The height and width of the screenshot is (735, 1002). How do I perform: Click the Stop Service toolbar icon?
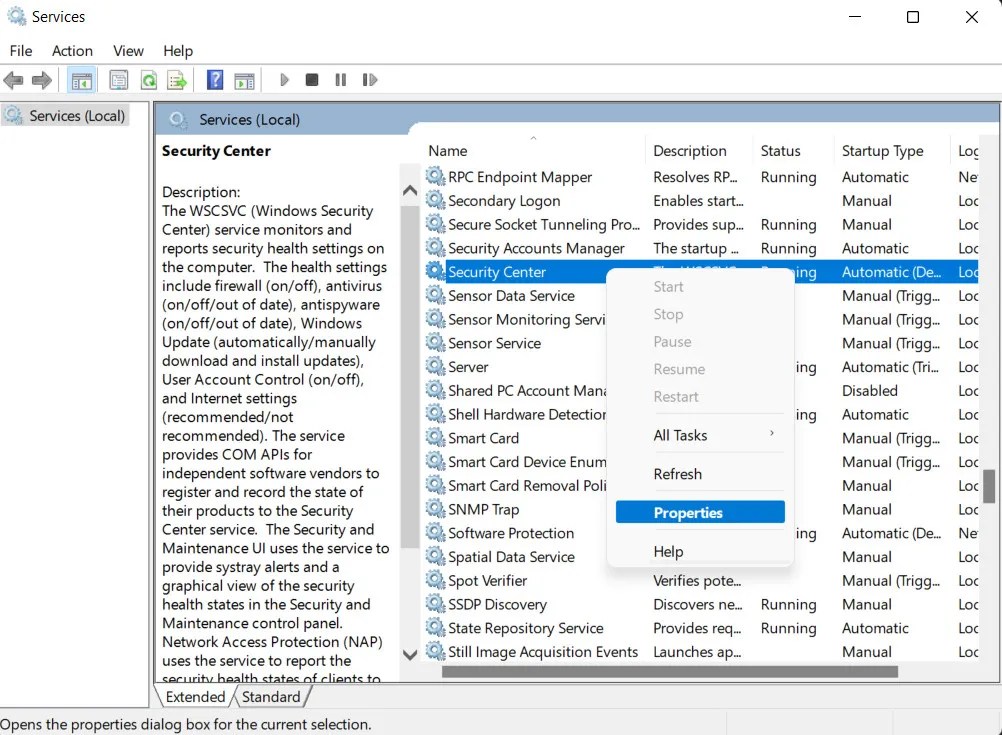pos(311,79)
